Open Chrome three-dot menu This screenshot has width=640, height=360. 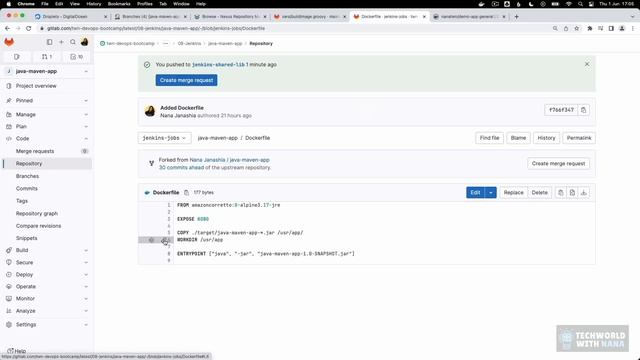click(633, 29)
